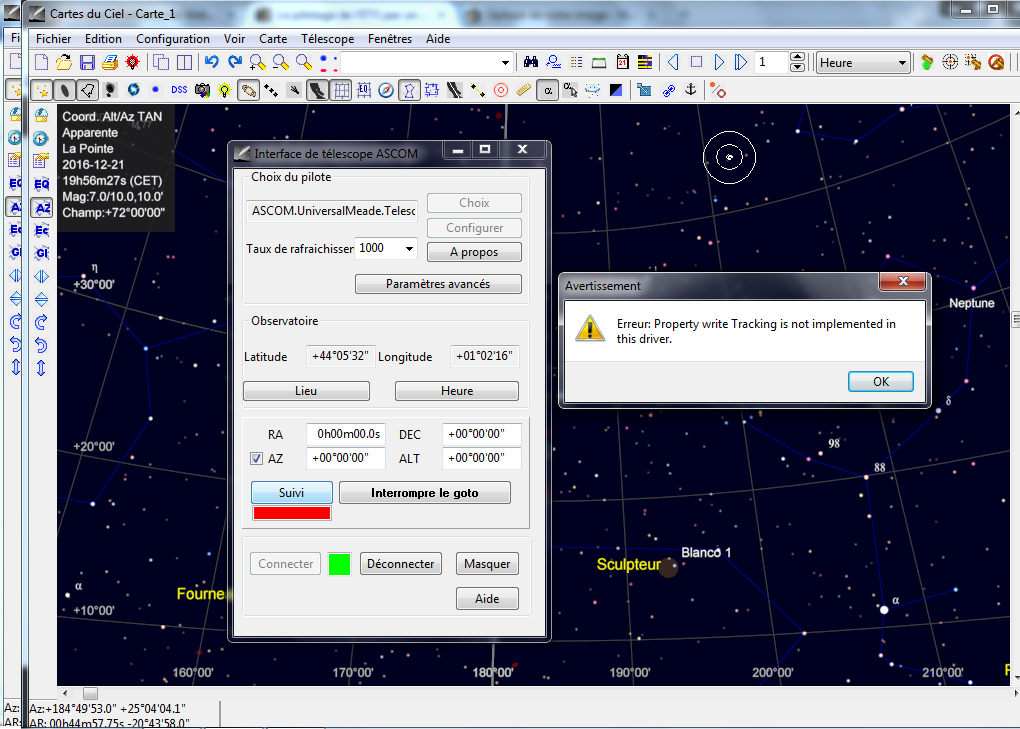This screenshot has height=729, width=1020.
Task: Activate the DSS image overlay icon
Action: [x=178, y=90]
